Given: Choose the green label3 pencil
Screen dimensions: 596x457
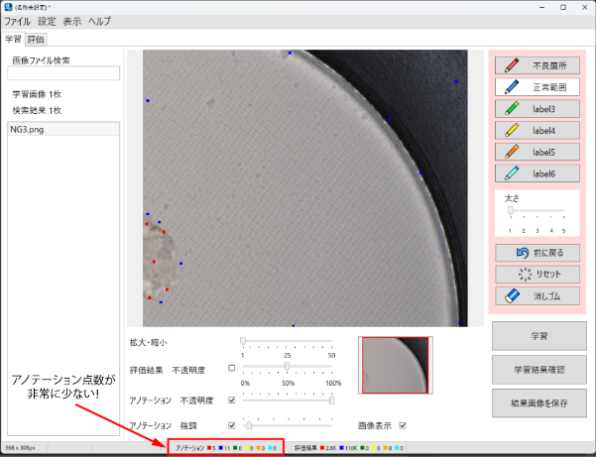Looking at the screenshot, I should (x=537, y=109).
